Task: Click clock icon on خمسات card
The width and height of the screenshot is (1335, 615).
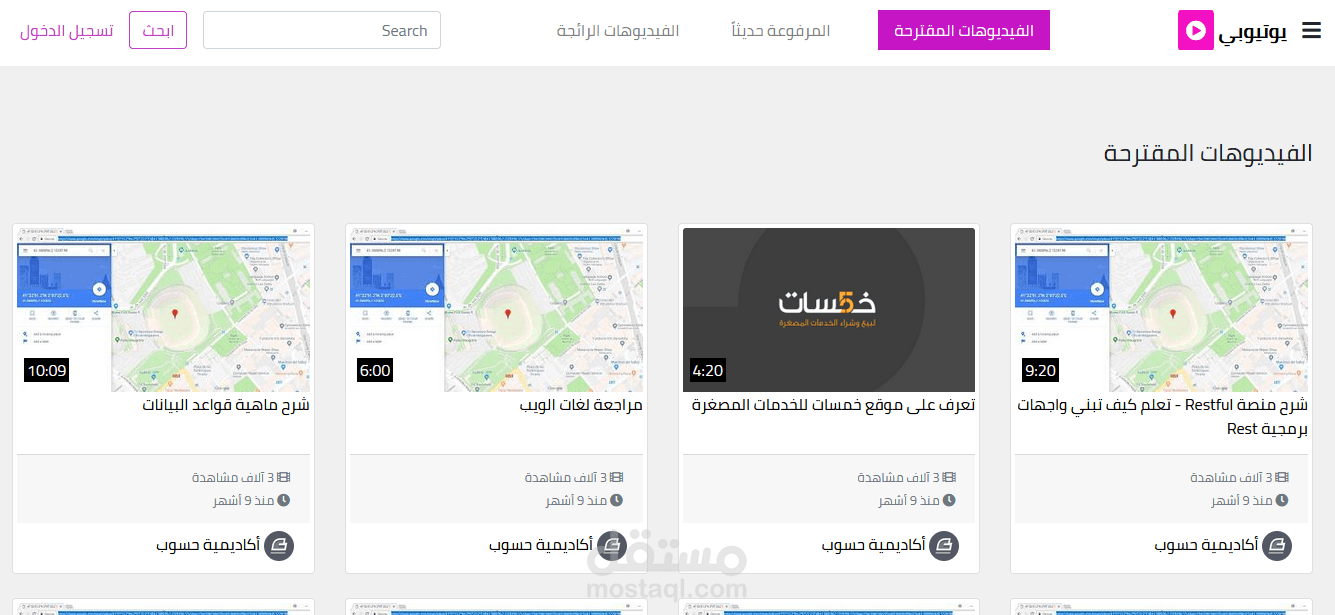Action: [949, 500]
